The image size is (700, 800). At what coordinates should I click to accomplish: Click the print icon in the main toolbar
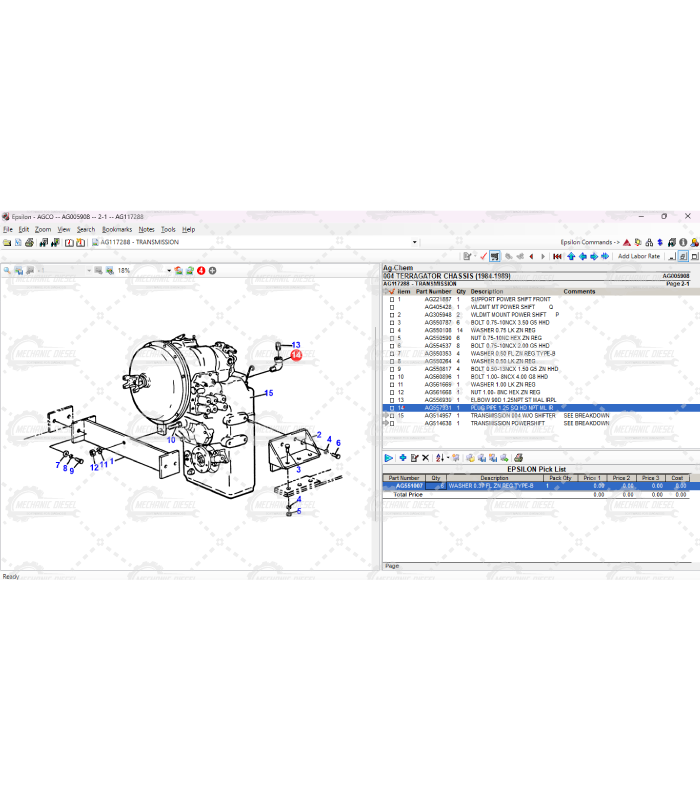(x=29, y=242)
